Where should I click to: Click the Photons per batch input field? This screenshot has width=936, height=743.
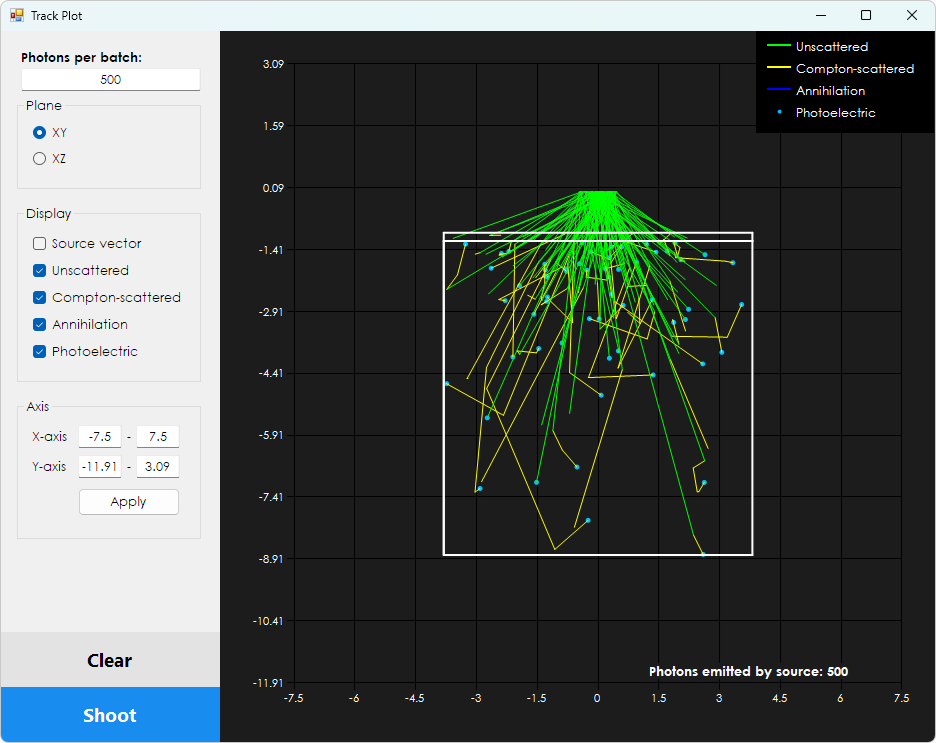click(110, 79)
